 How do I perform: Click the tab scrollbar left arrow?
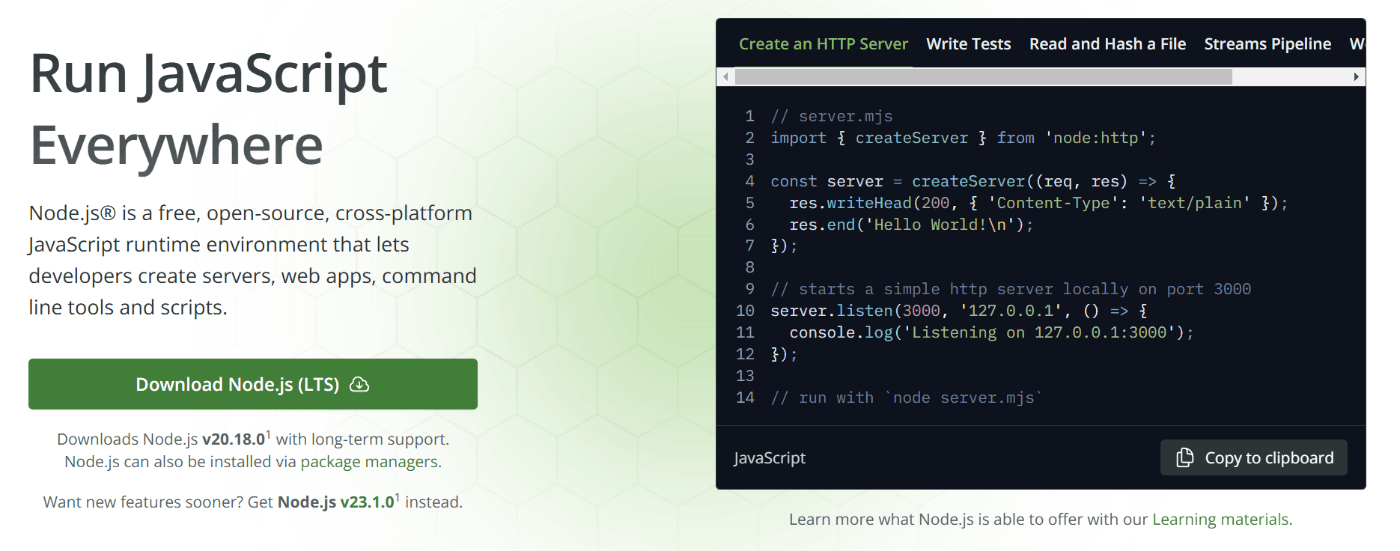click(724, 76)
